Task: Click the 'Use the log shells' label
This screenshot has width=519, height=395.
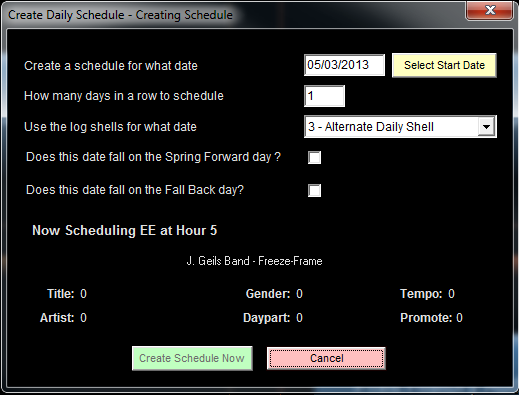Action: point(110,127)
